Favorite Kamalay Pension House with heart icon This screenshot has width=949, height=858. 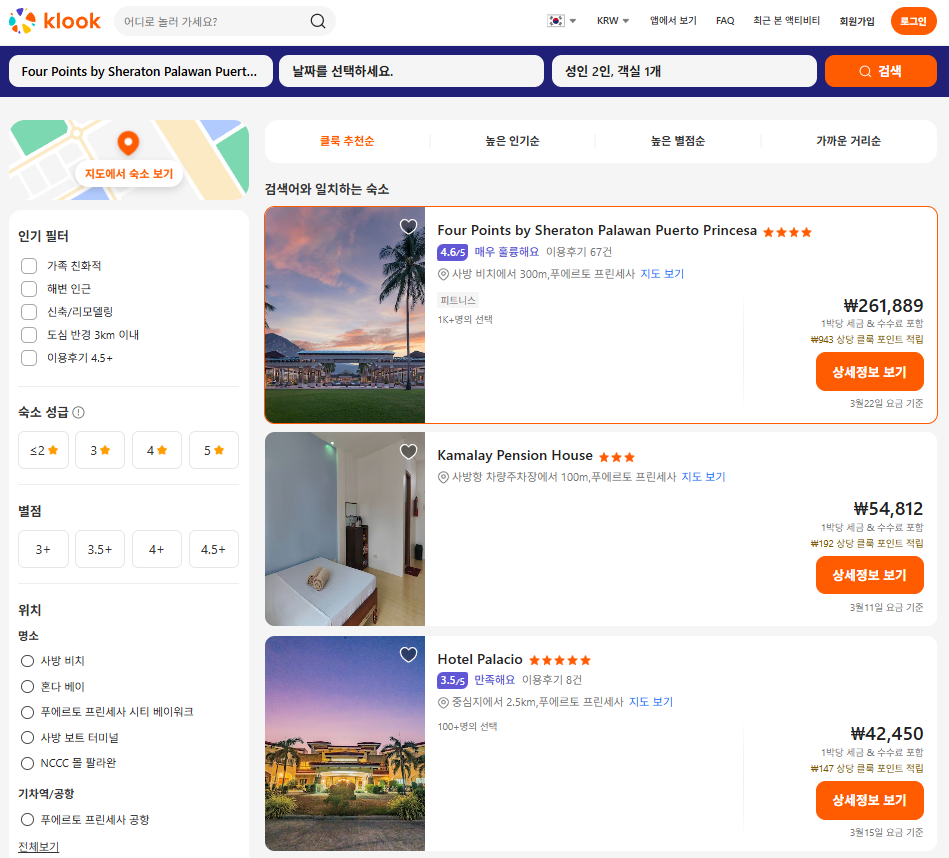click(x=409, y=451)
